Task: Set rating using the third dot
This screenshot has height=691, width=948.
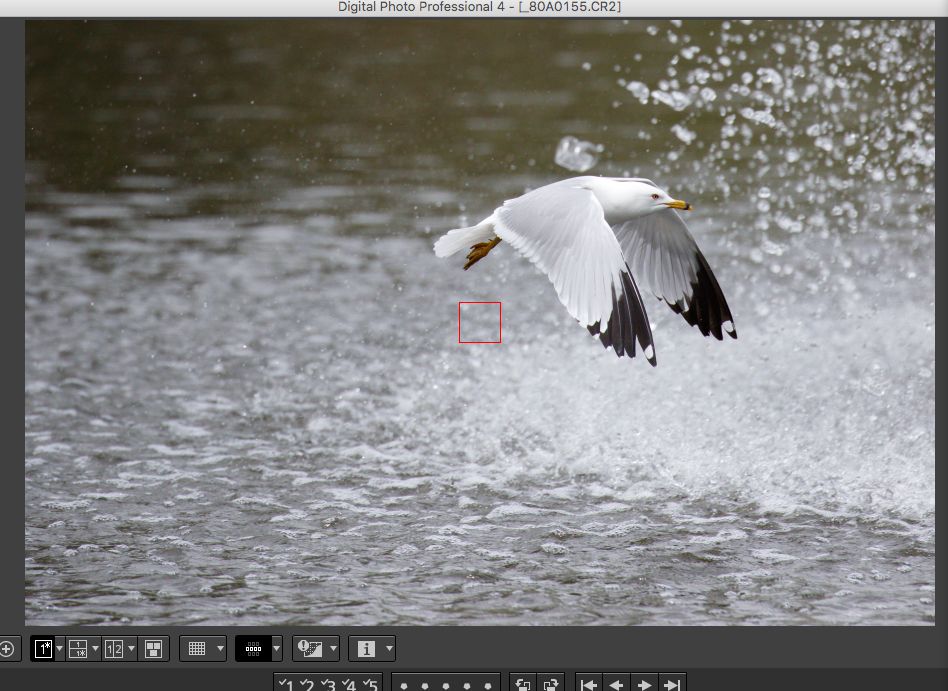Action: pos(446,686)
